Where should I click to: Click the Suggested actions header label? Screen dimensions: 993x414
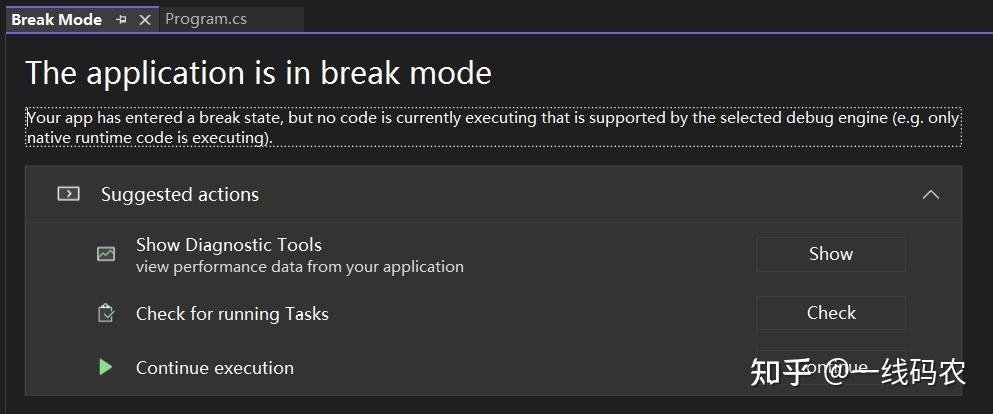coord(180,195)
